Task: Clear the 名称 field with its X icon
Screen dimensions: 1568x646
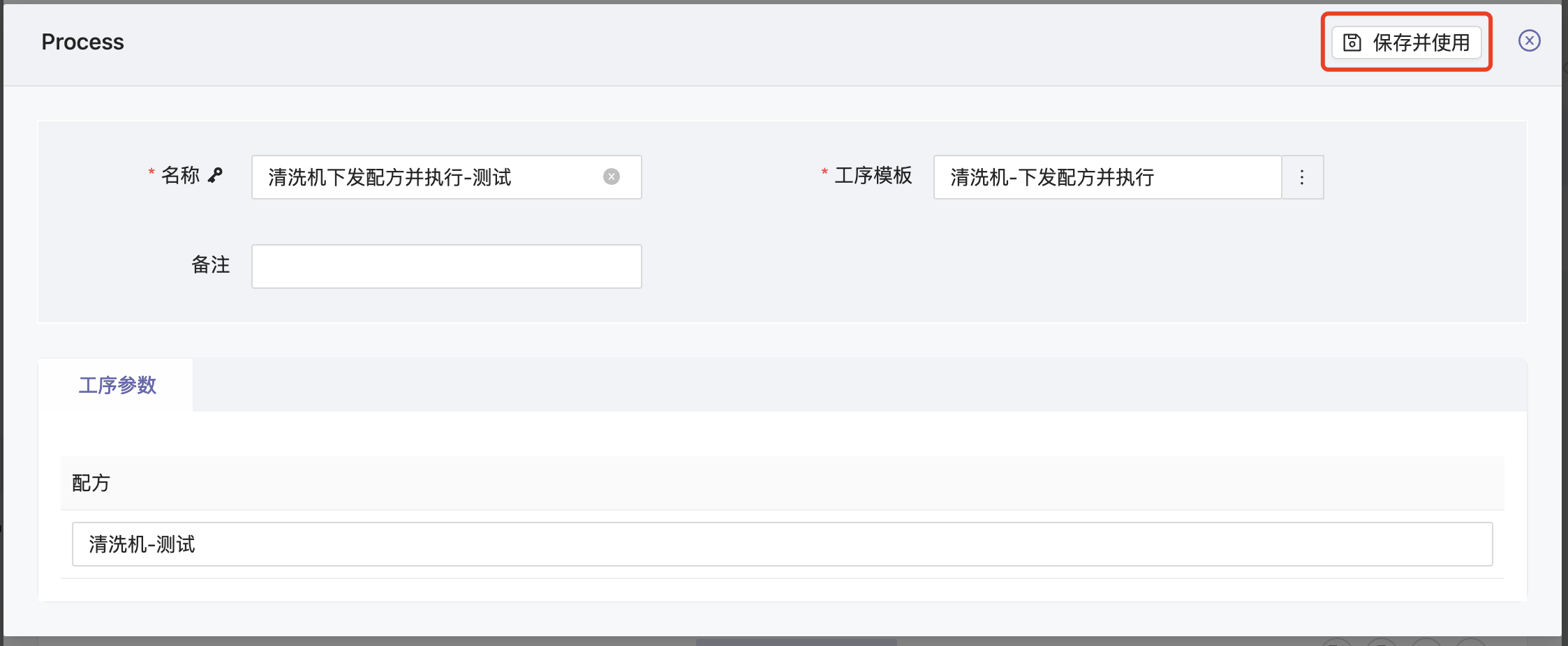Action: 612,177
